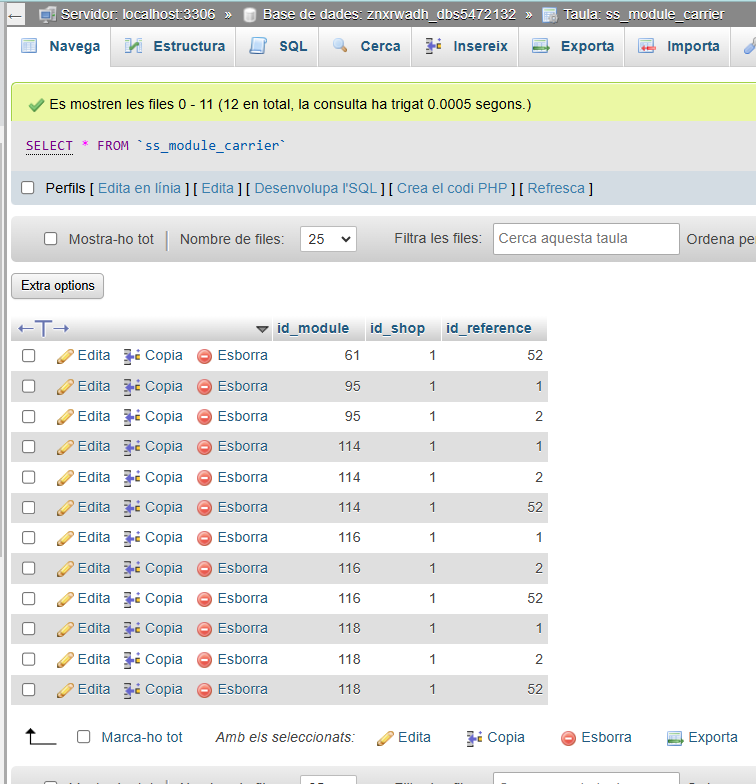This screenshot has height=784, width=756.
Task: Click Copia icon for row 118 reference 2
Action: pos(132,660)
